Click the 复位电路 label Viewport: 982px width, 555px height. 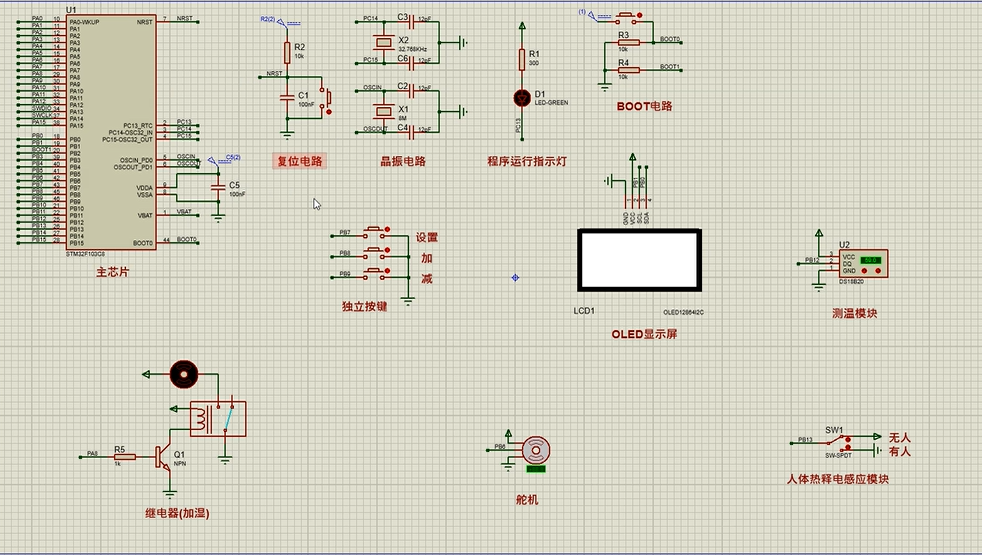(x=300, y=161)
